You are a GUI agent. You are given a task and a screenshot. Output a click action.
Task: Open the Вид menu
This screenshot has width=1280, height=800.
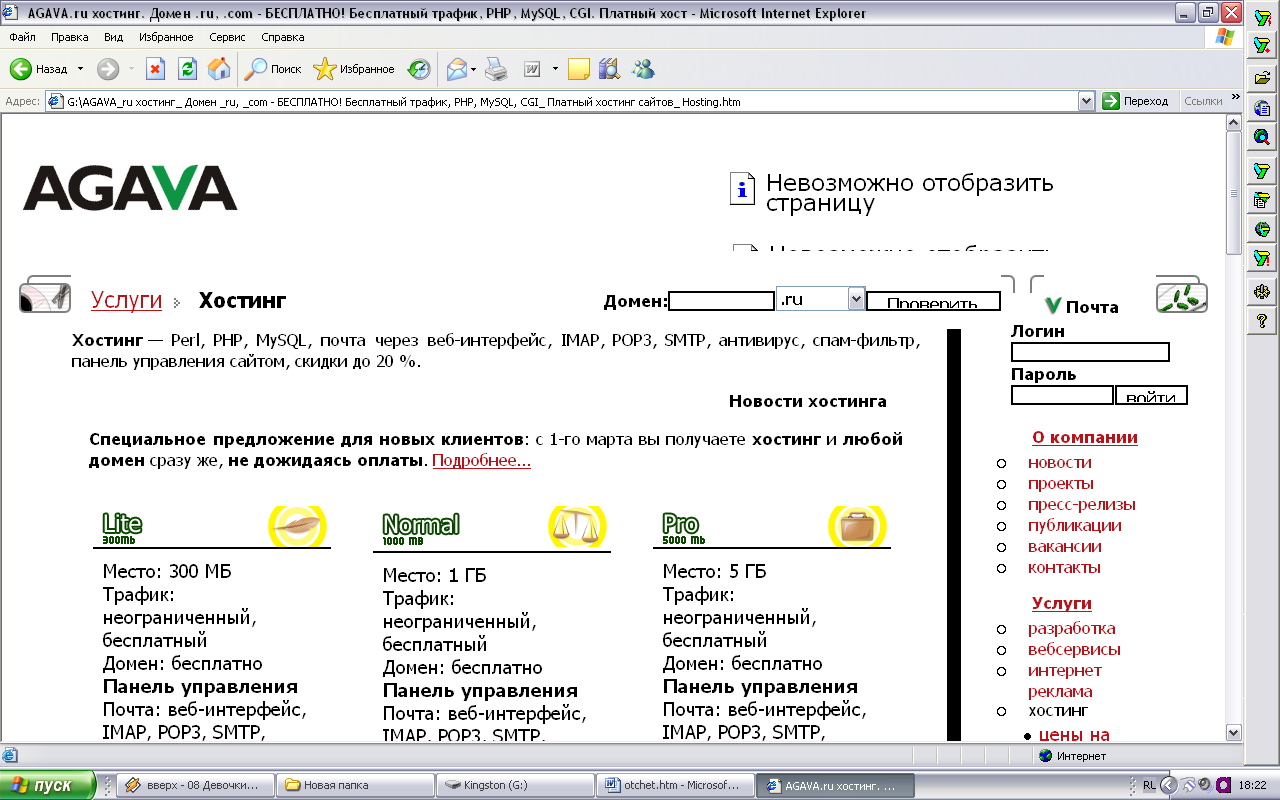[x=114, y=37]
